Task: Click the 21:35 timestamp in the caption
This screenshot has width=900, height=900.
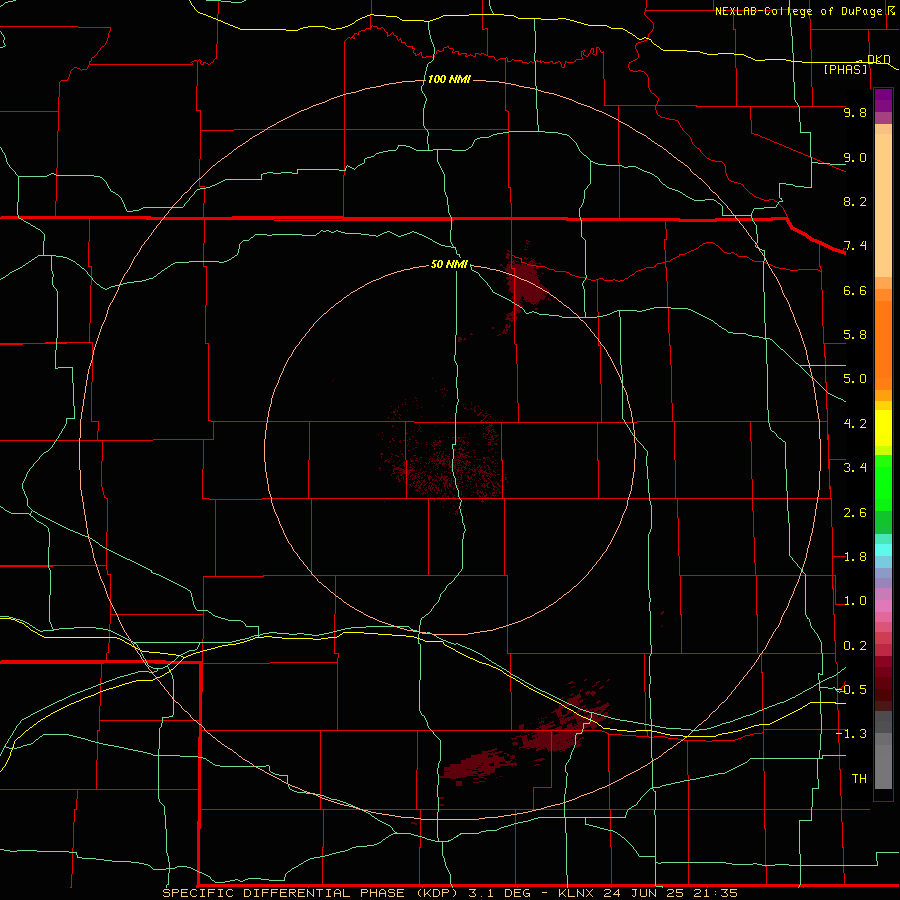Action: click(715, 893)
